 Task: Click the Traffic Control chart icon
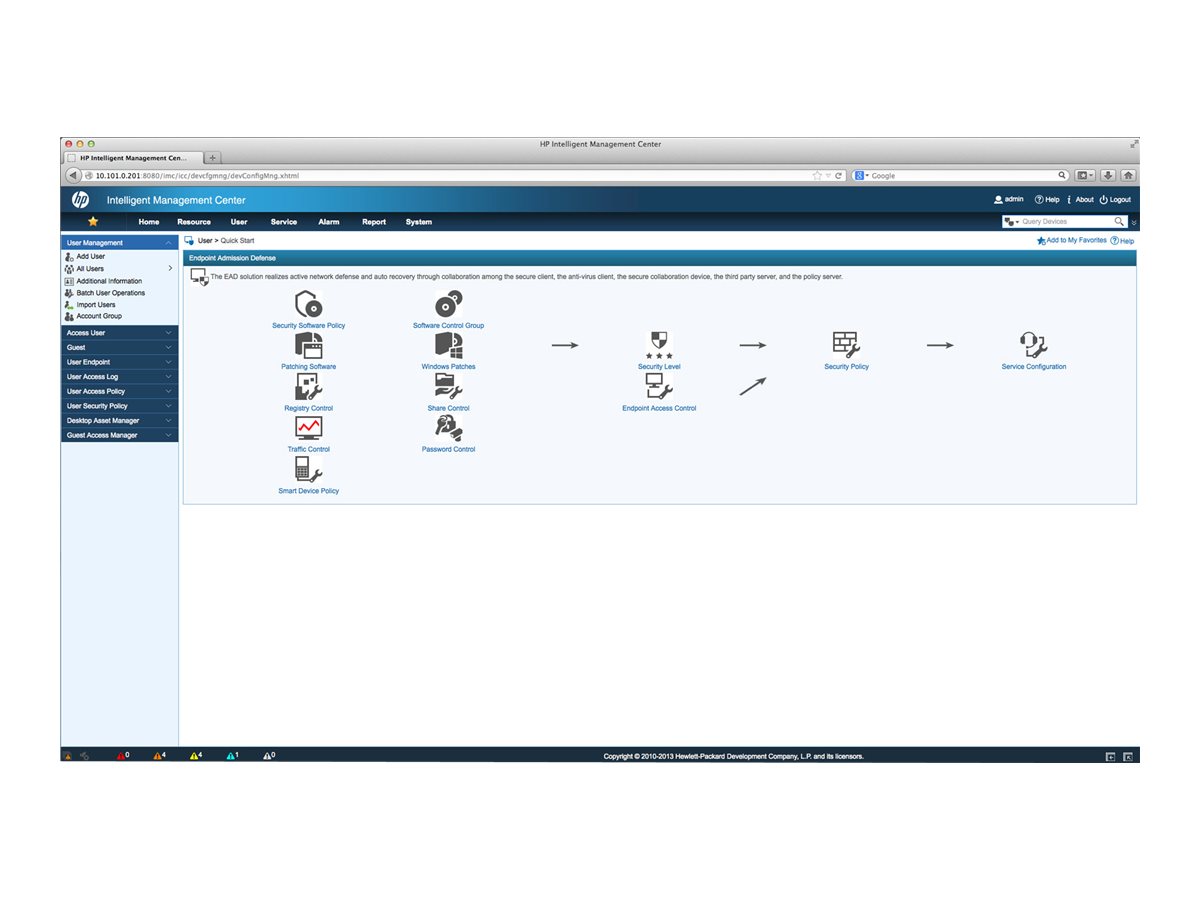coord(308,429)
